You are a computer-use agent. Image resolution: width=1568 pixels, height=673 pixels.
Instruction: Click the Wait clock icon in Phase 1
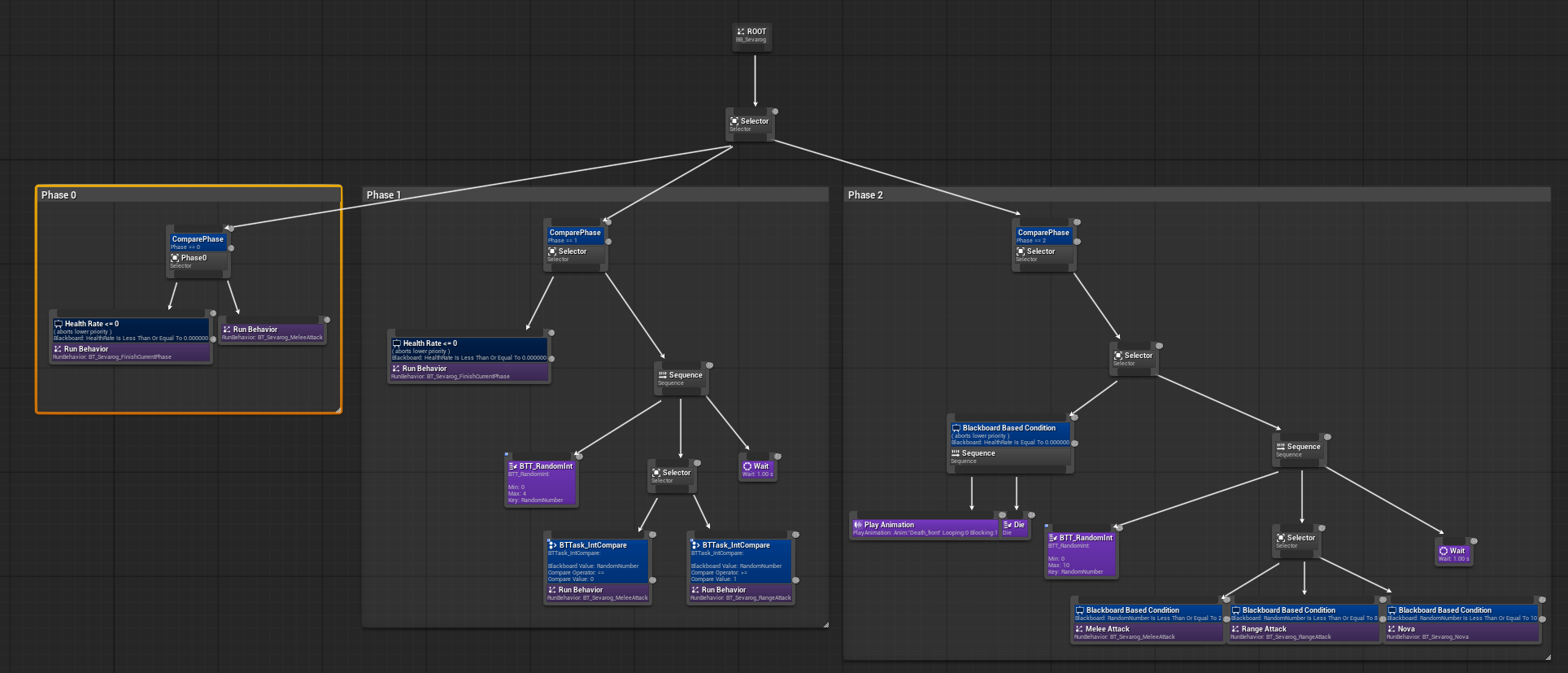747,466
